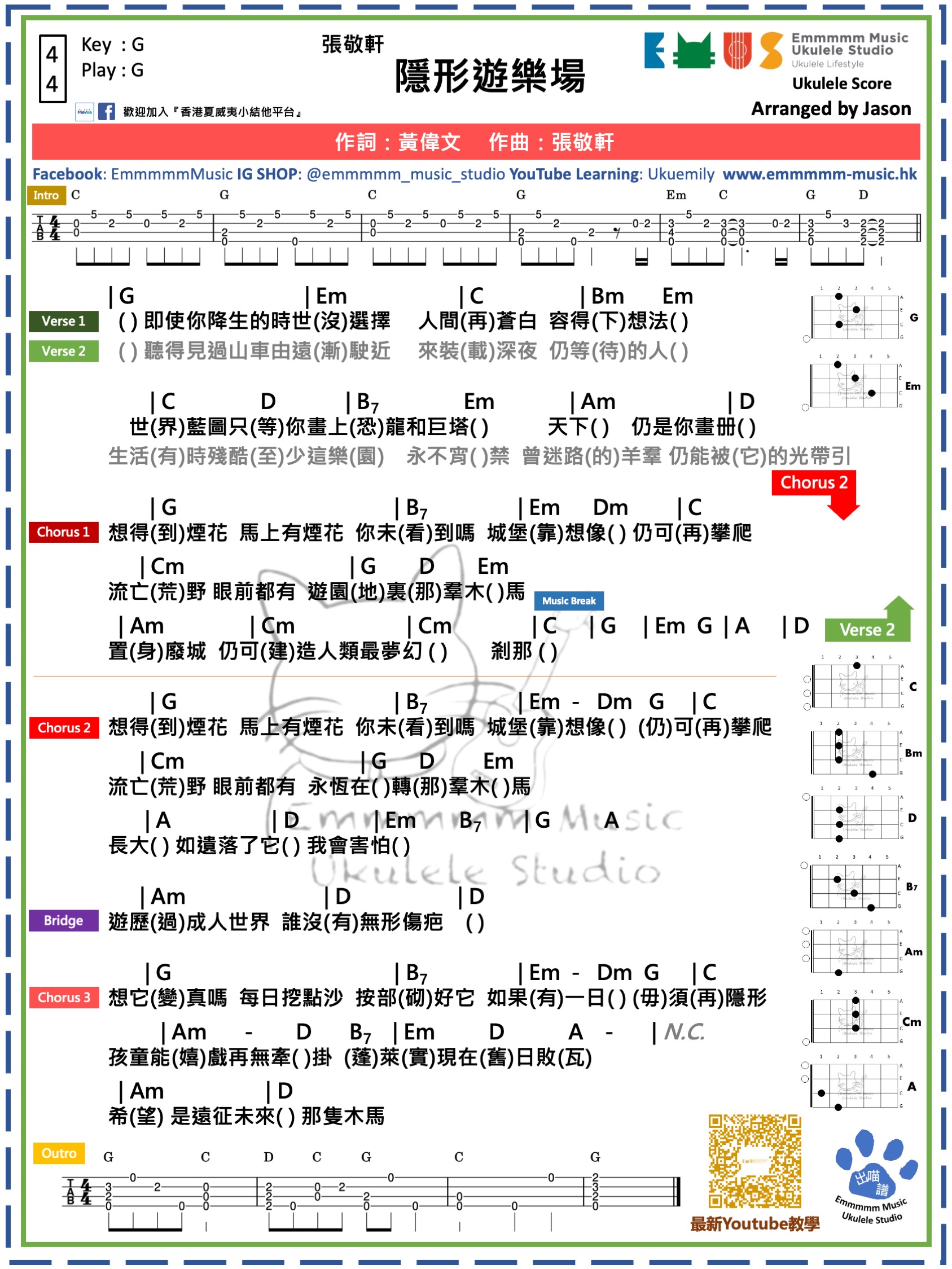Click the red 作詞：黃偉文 作曲：張敬軒 credits banner

(476, 141)
